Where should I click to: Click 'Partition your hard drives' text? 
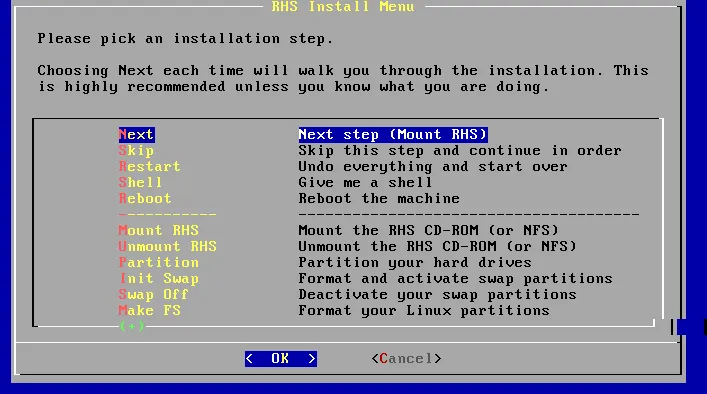(415, 262)
